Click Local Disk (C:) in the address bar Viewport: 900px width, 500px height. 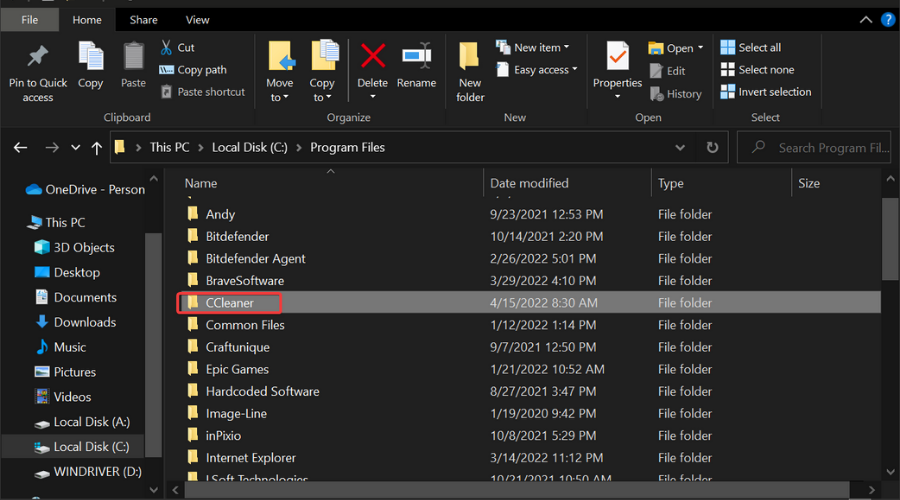coord(250,147)
